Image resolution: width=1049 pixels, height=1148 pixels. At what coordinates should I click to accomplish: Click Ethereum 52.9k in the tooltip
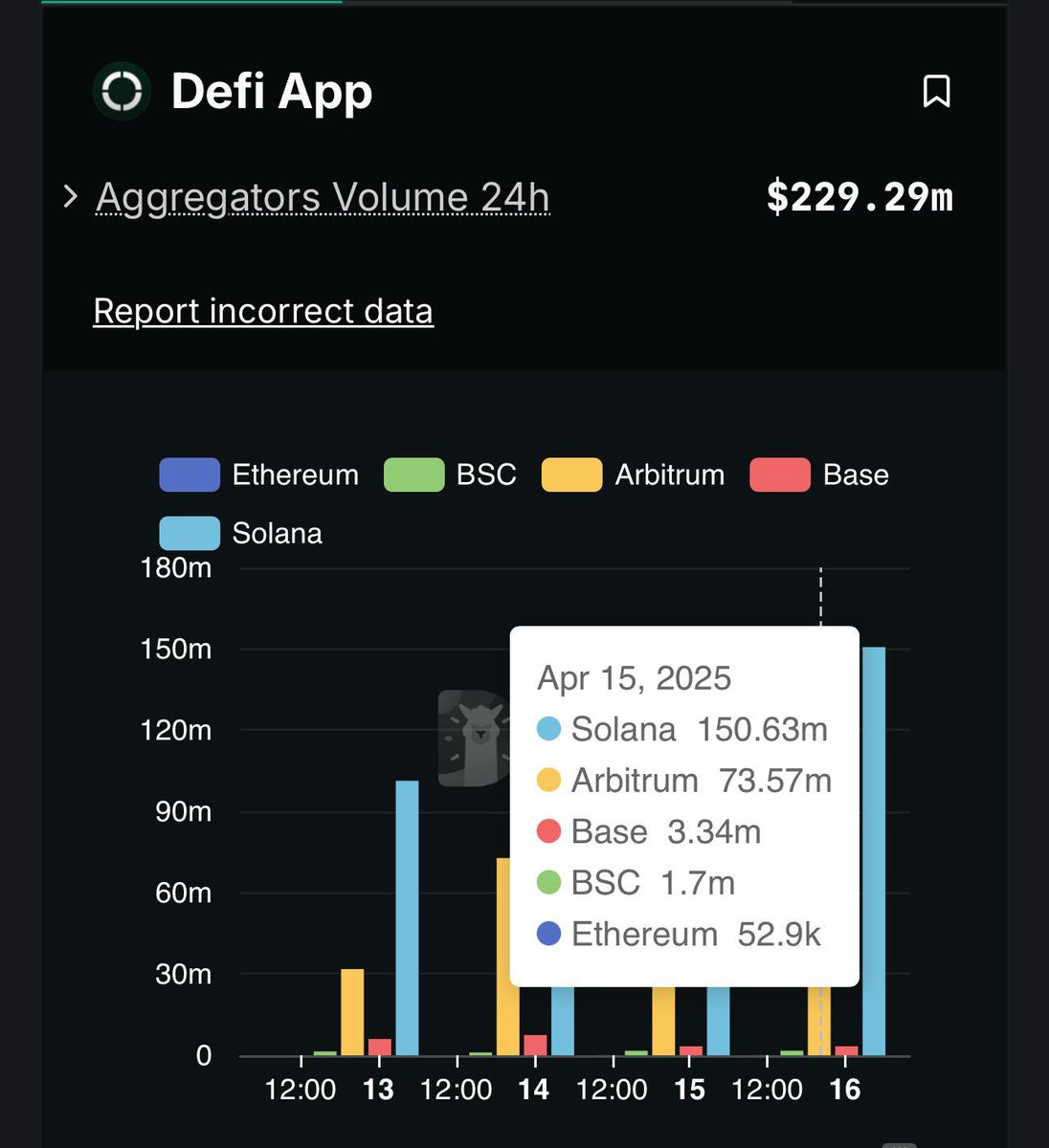point(679,934)
